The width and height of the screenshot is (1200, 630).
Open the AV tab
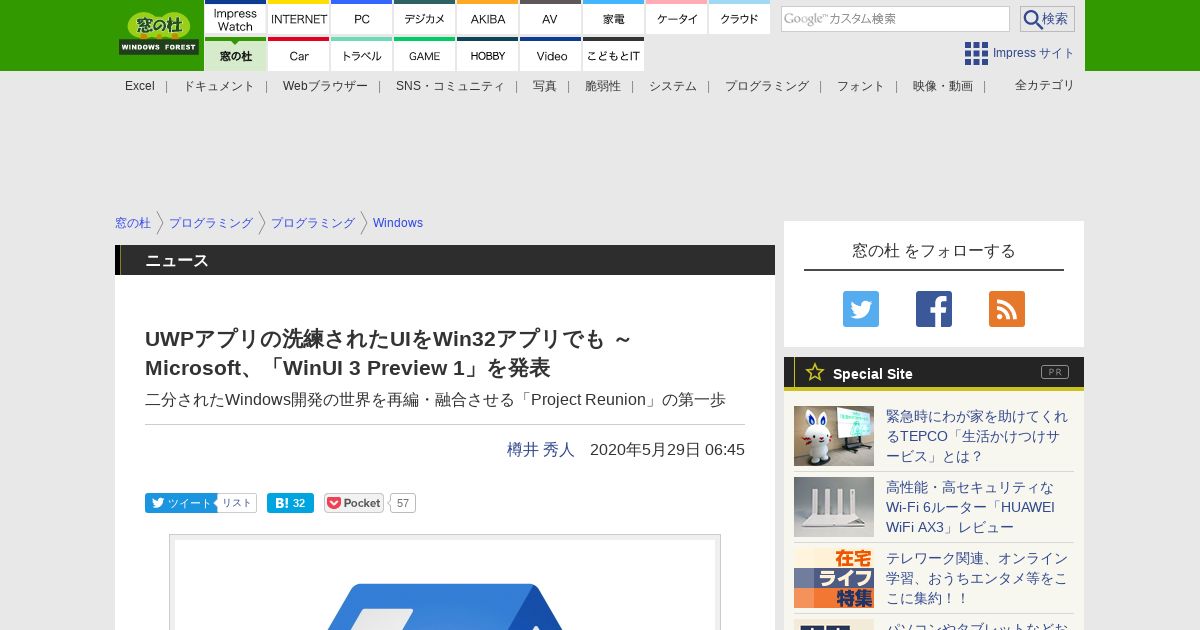pos(550,18)
